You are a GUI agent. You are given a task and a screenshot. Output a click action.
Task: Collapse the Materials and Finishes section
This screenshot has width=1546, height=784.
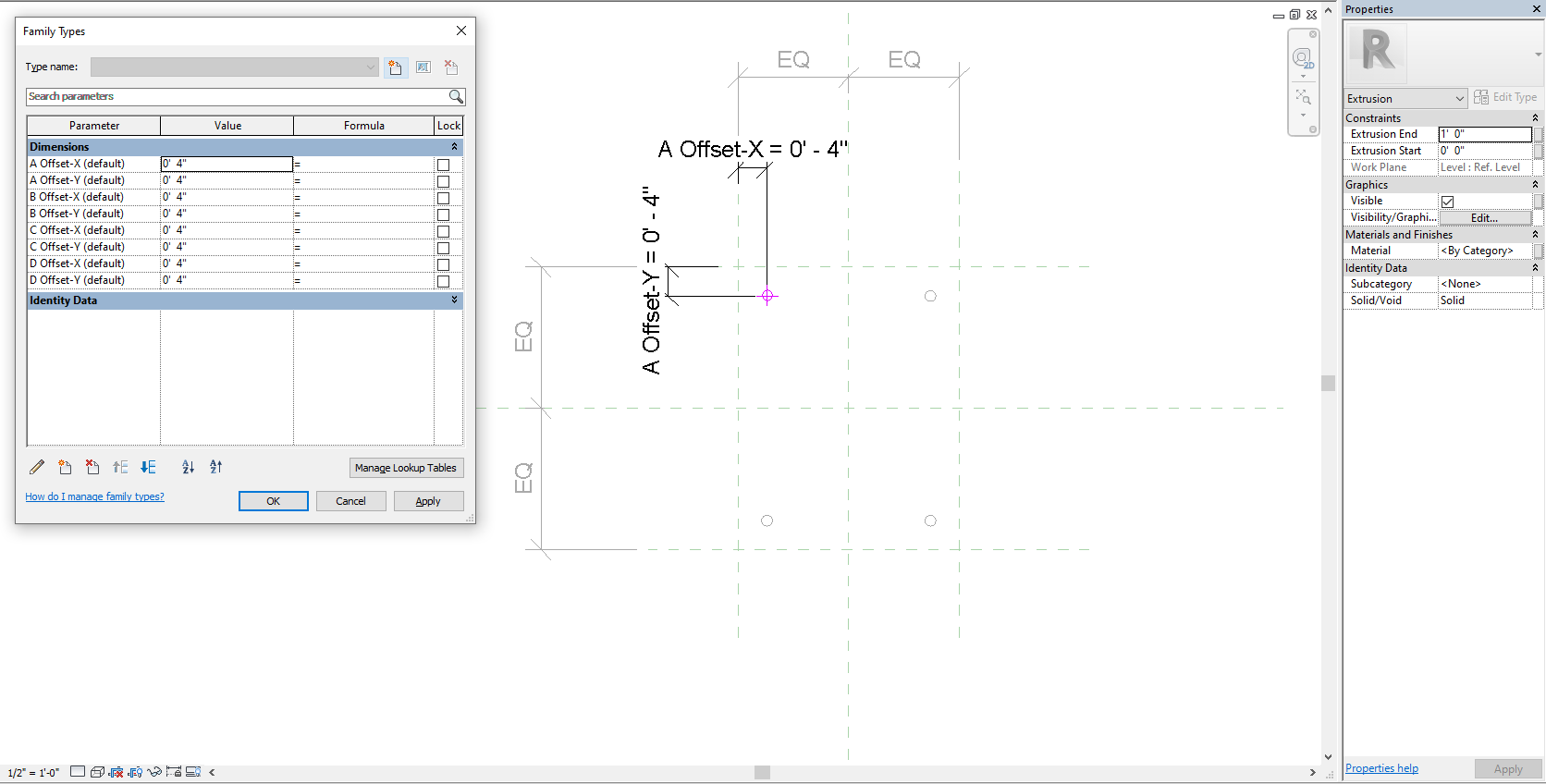click(x=1535, y=235)
